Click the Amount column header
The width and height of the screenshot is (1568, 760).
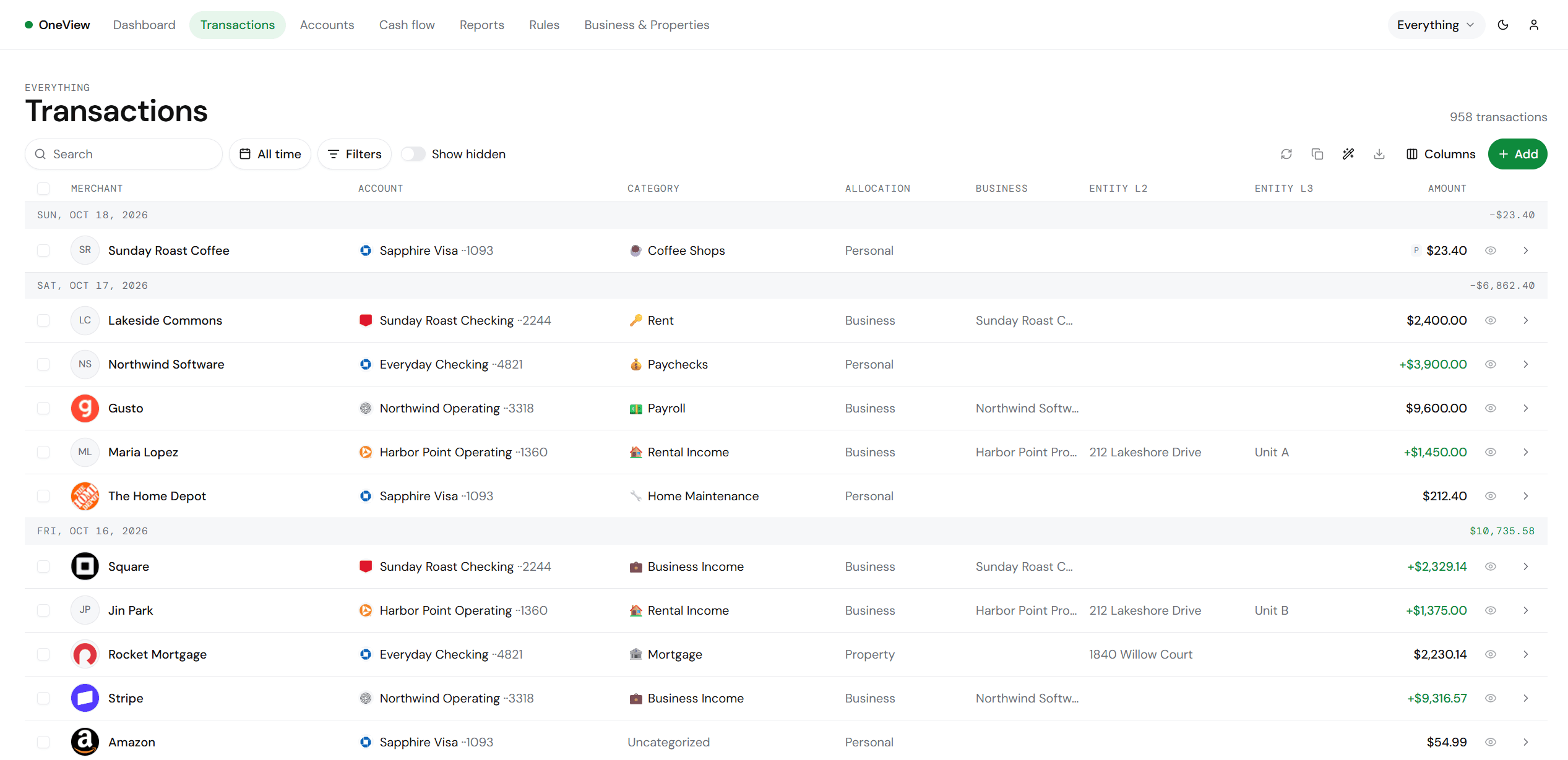(1447, 189)
